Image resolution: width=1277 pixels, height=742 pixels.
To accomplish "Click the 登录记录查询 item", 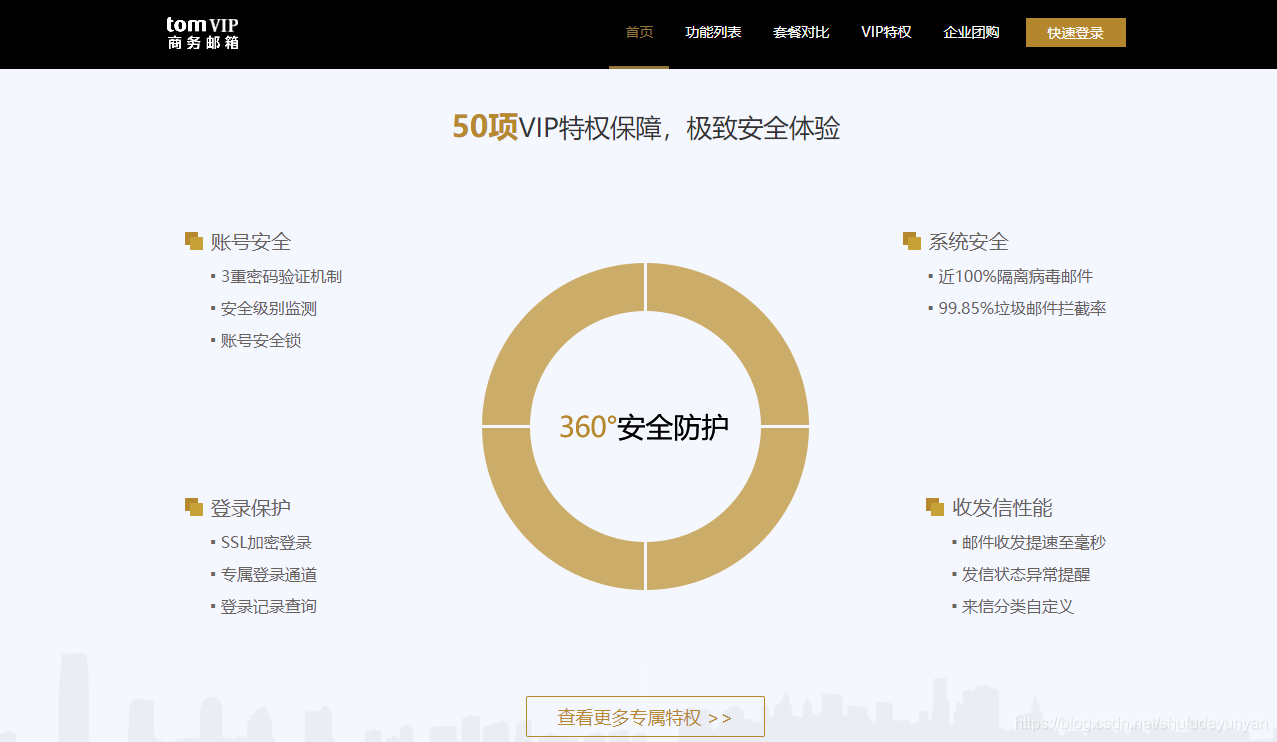I will tap(269, 607).
